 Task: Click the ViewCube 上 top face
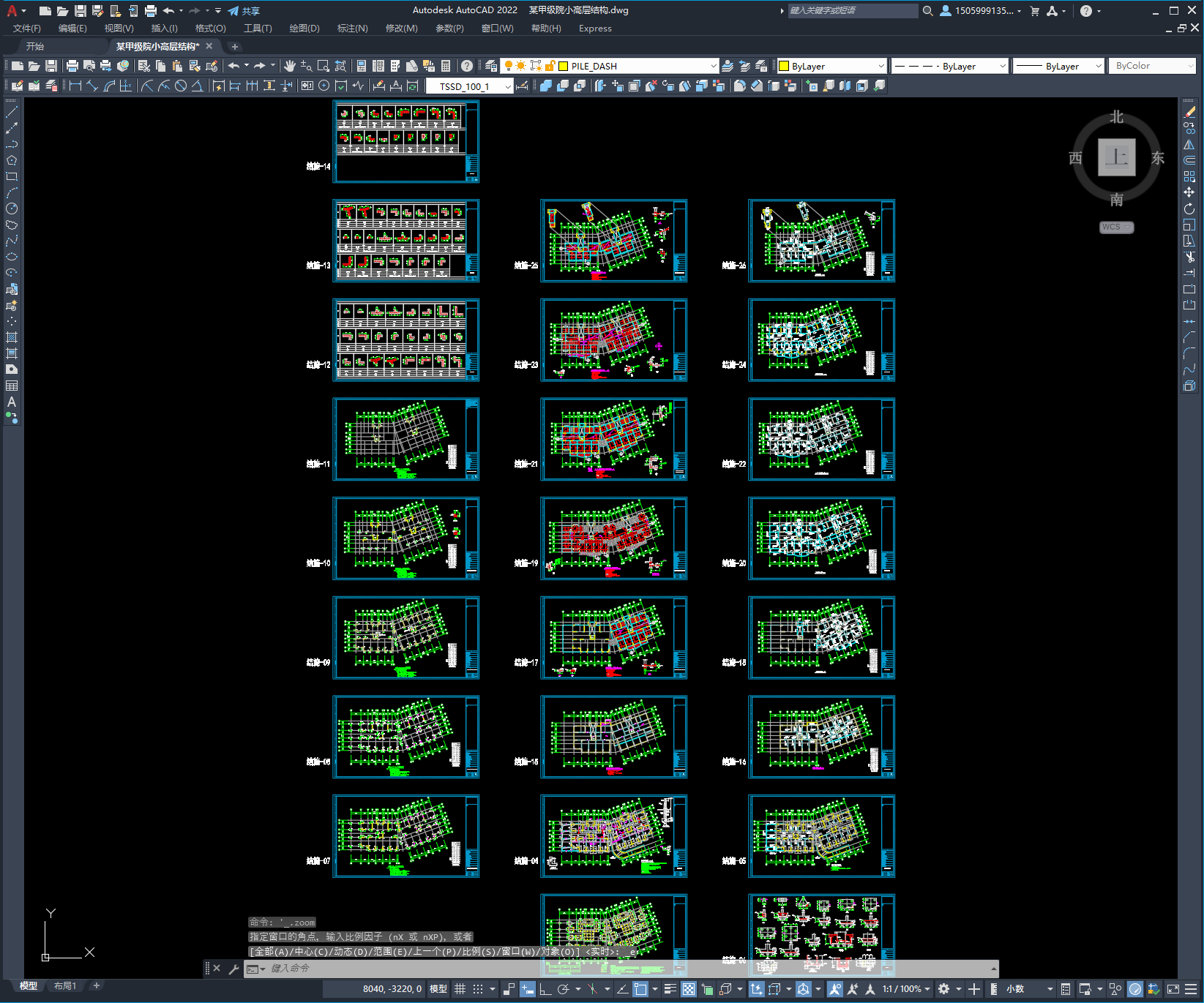(x=1117, y=157)
